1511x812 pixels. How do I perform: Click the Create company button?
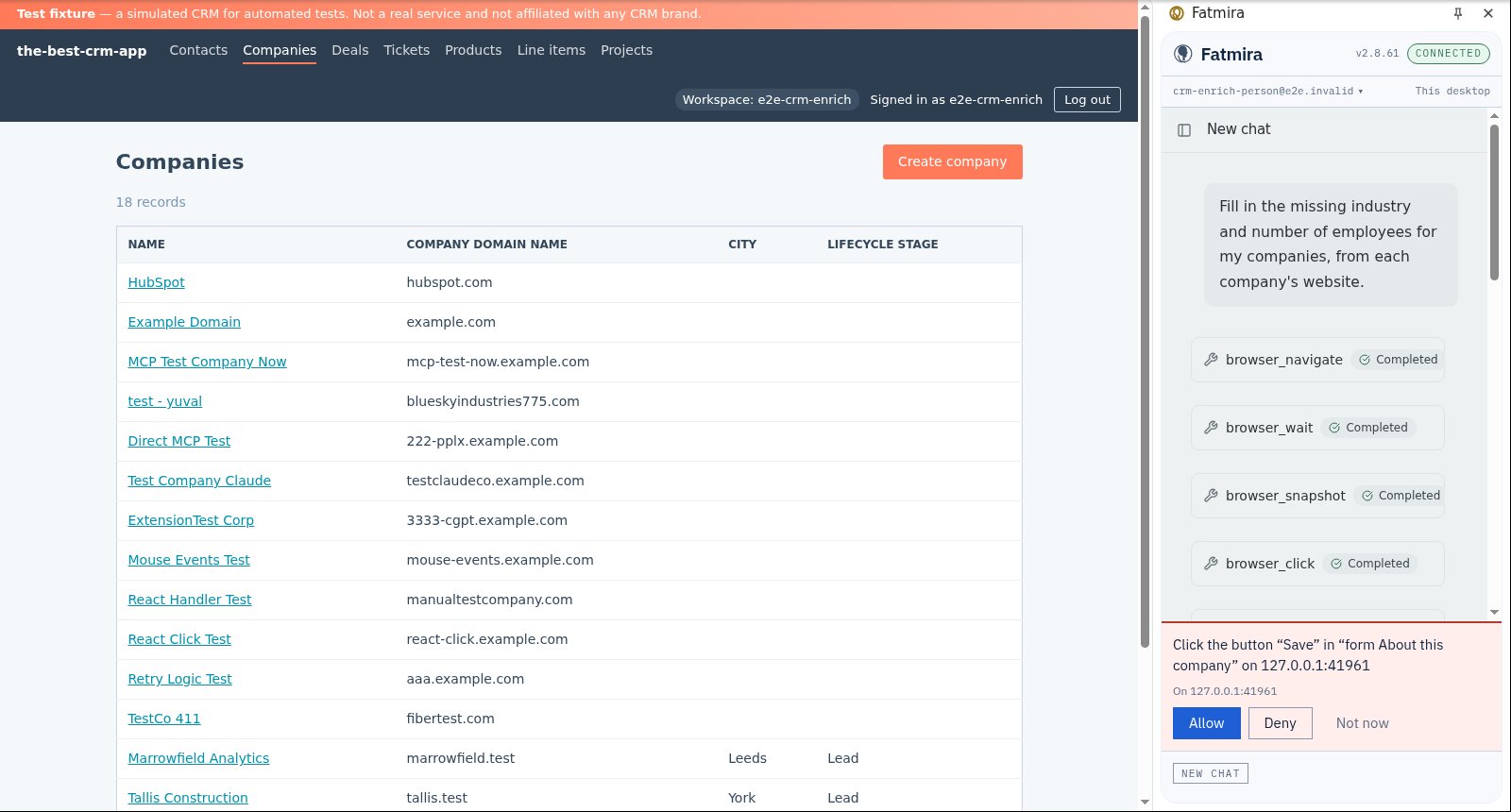pos(952,161)
